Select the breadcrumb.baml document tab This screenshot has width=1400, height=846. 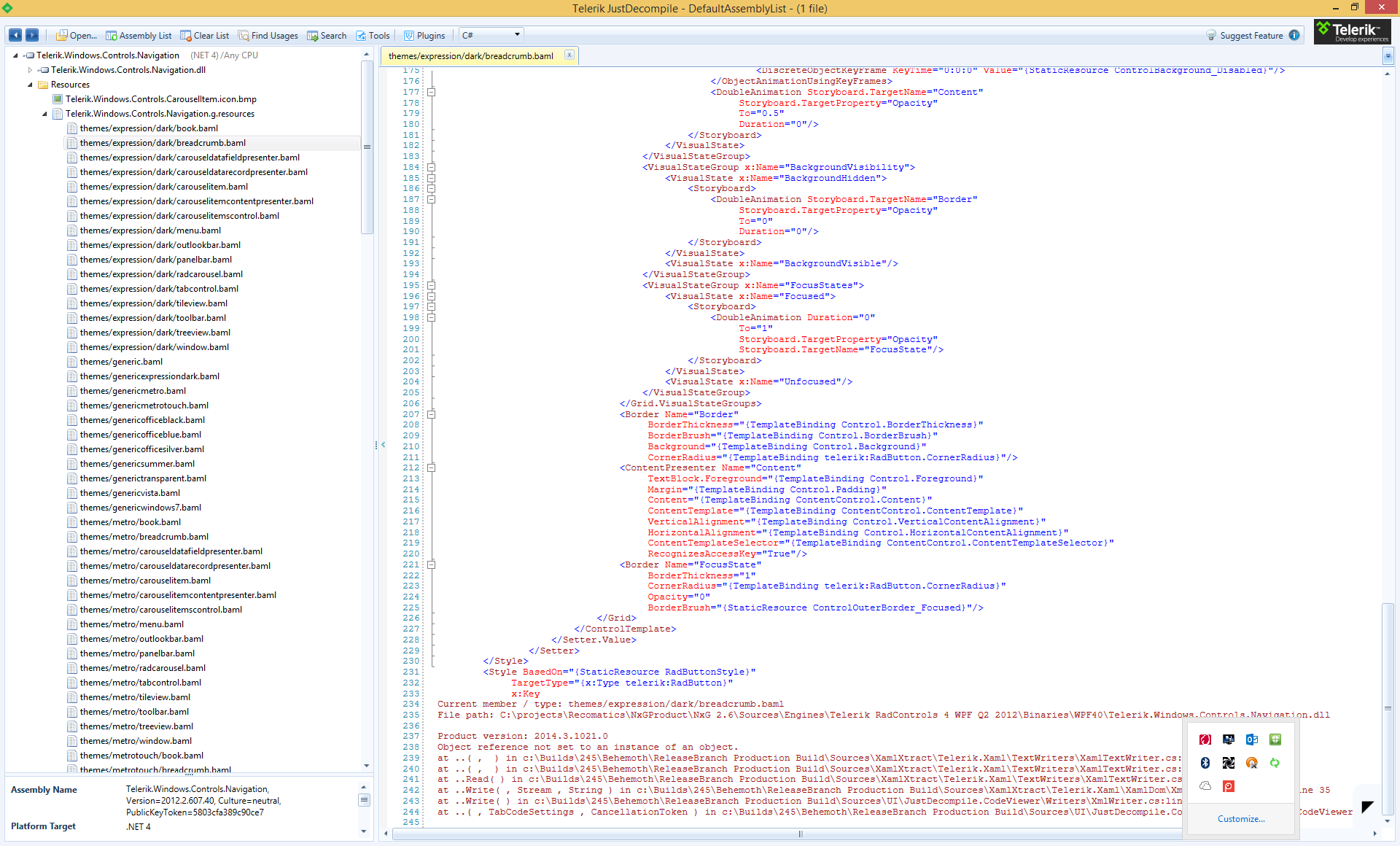coord(471,55)
